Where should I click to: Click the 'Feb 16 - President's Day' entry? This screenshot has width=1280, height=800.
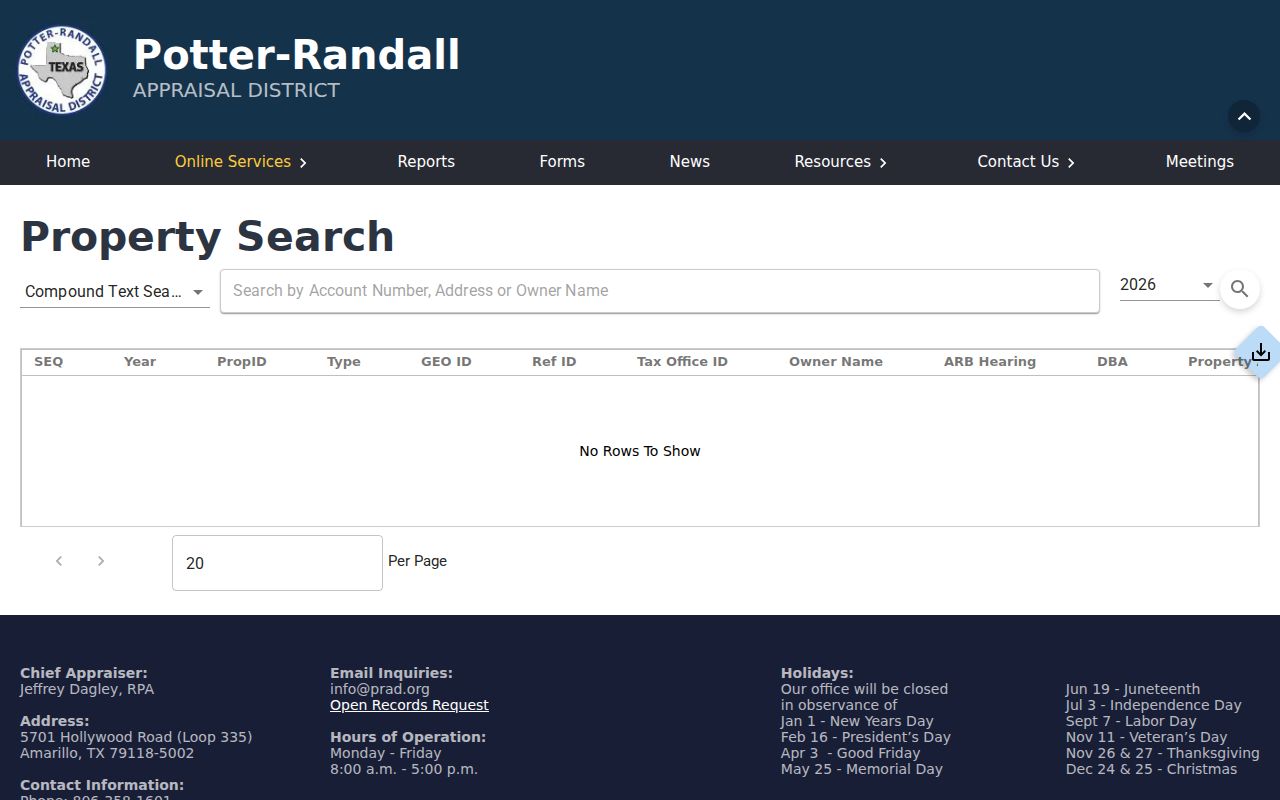[866, 737]
